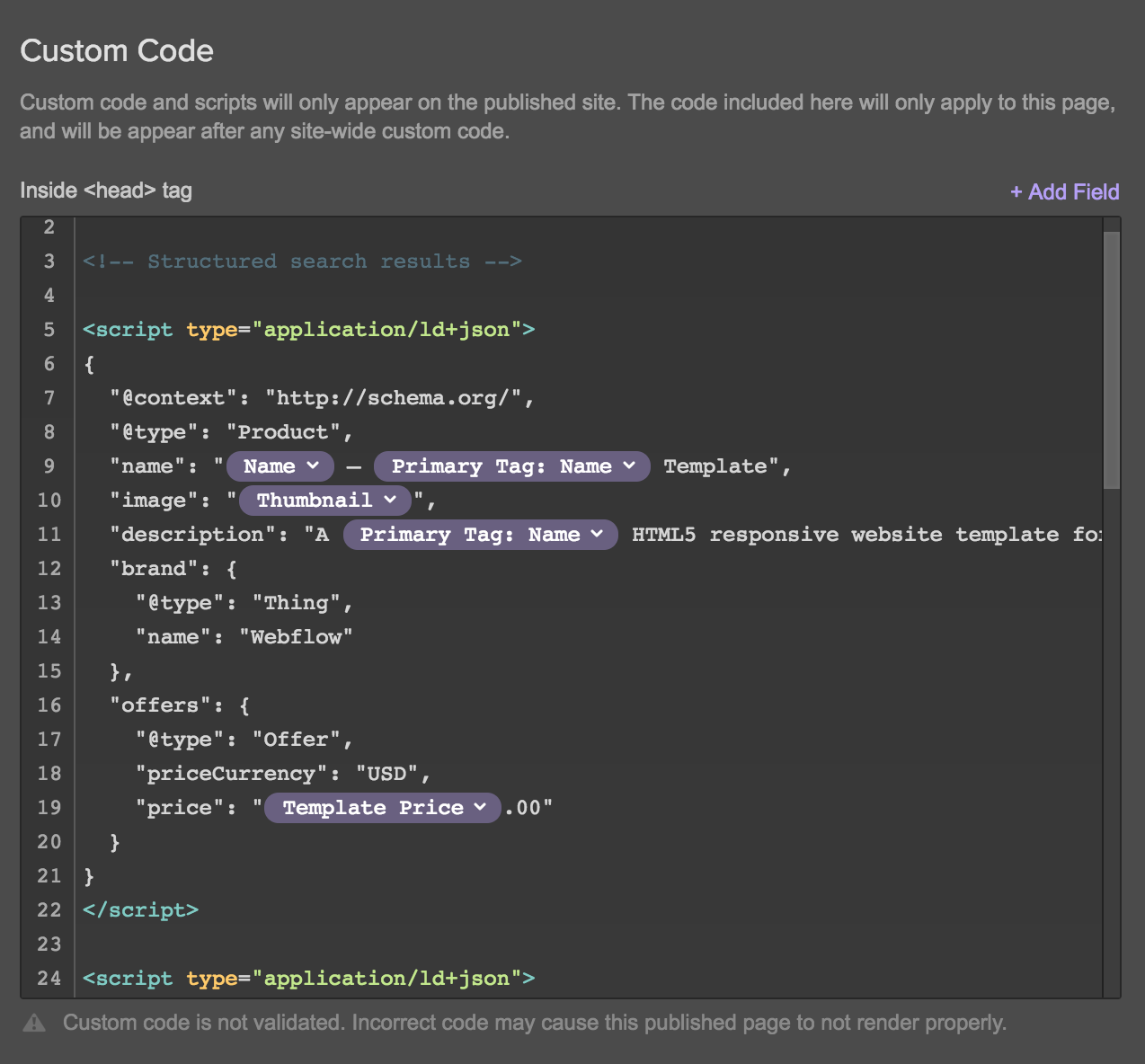This screenshot has width=1145, height=1064.
Task: Click the opening script tag on line 24
Action: [309, 979]
